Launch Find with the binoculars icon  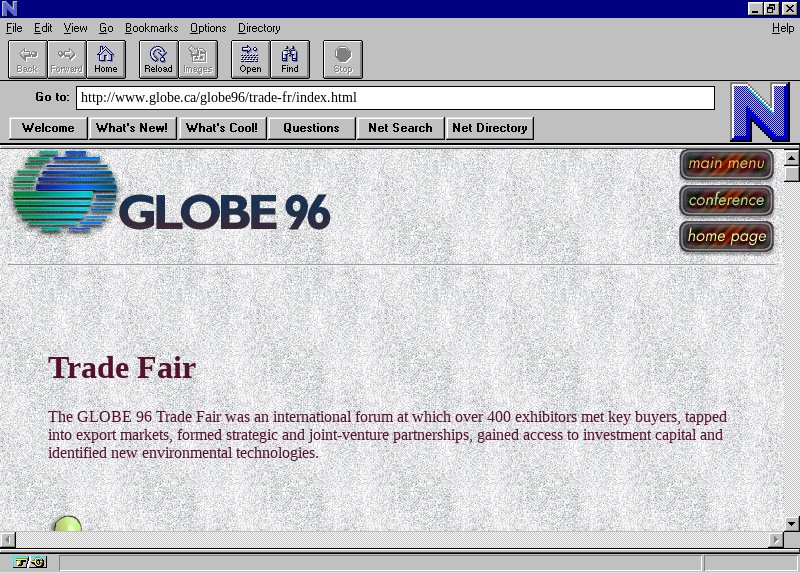tap(290, 60)
